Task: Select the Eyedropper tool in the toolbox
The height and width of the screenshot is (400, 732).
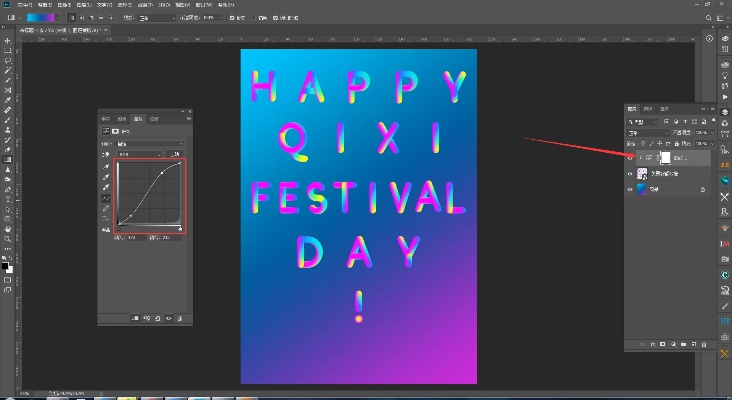Action: coord(7,100)
